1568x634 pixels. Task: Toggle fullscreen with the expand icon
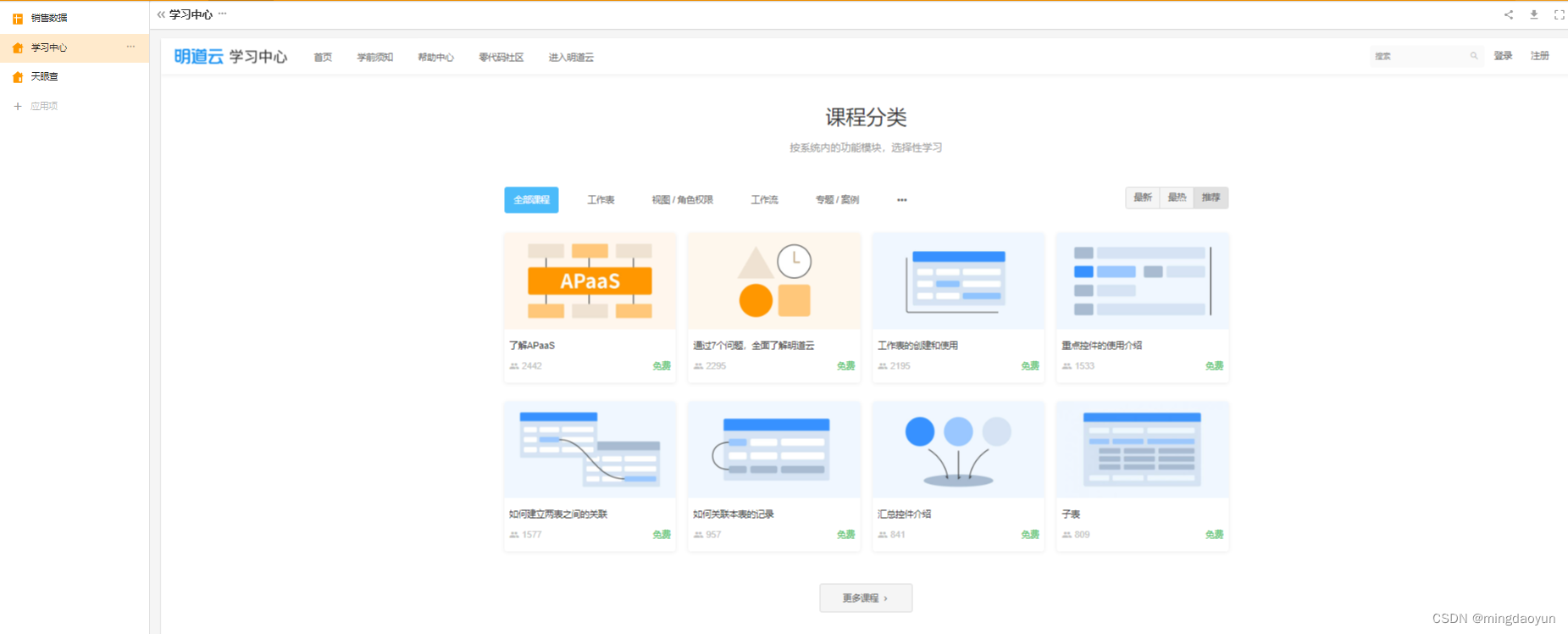[1560, 14]
